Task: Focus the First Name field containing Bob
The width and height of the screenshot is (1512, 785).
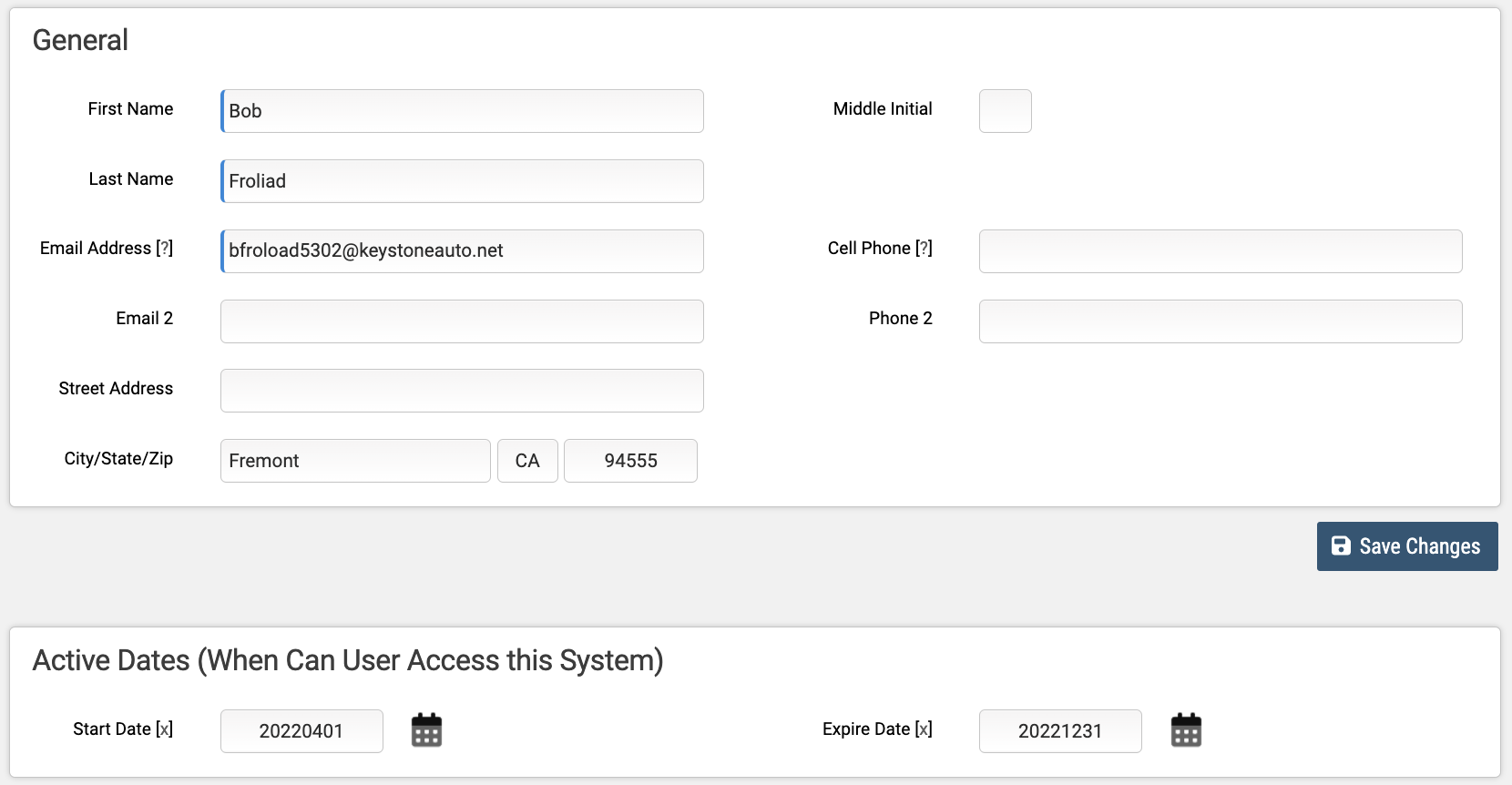Action: pyautogui.click(x=462, y=111)
